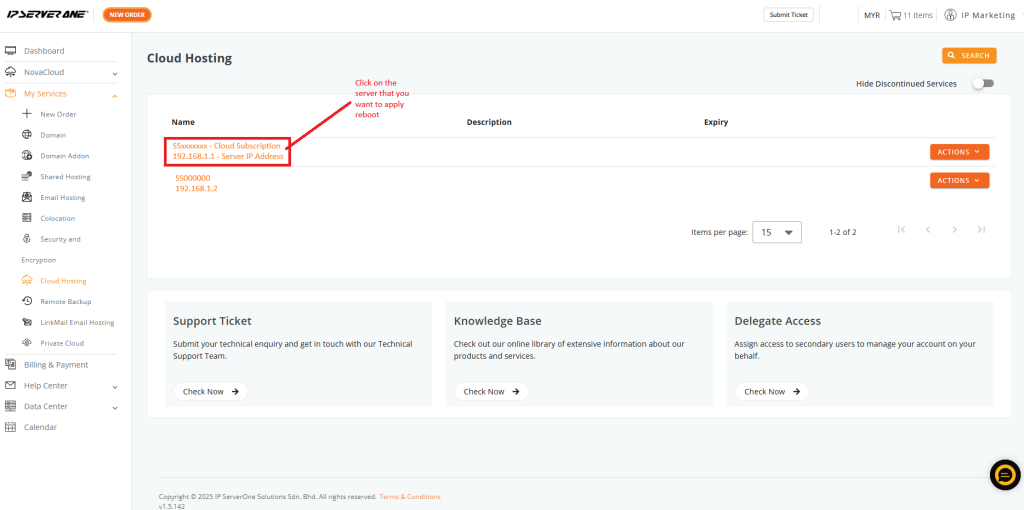The height and width of the screenshot is (510, 1024).
Task: Open Actions dropdown for SS000000 server
Action: click(x=959, y=181)
